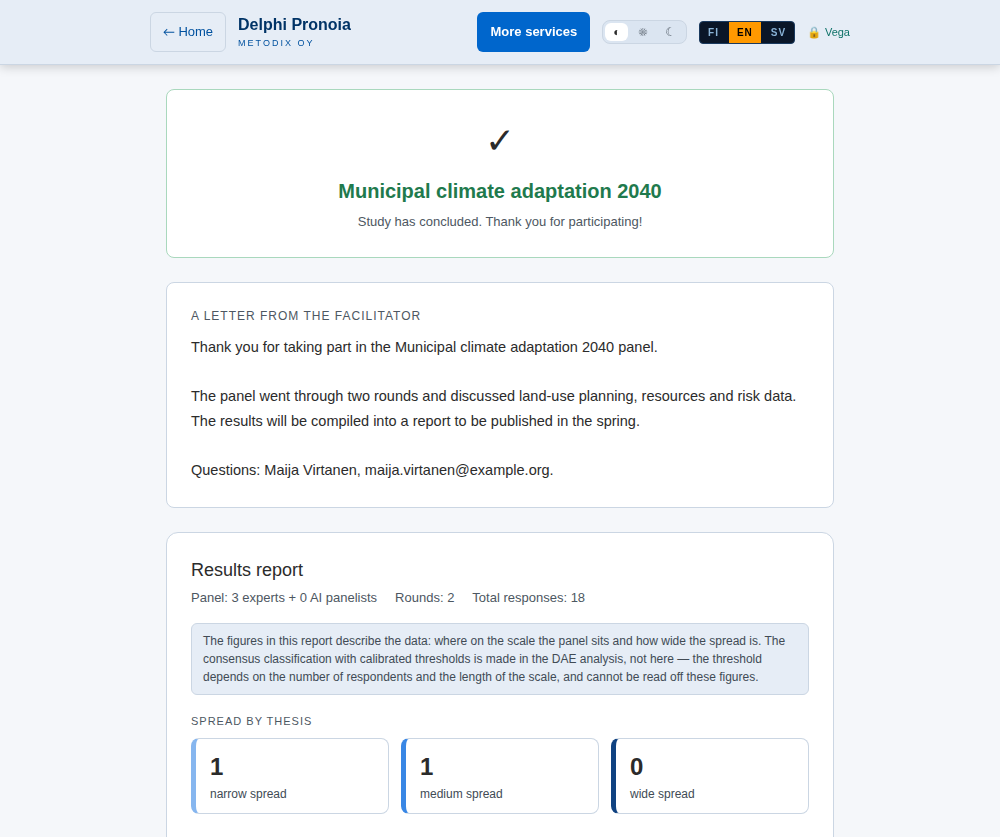Click 'Spread by thesis' section label
The width and height of the screenshot is (1000, 837).
pos(251,722)
